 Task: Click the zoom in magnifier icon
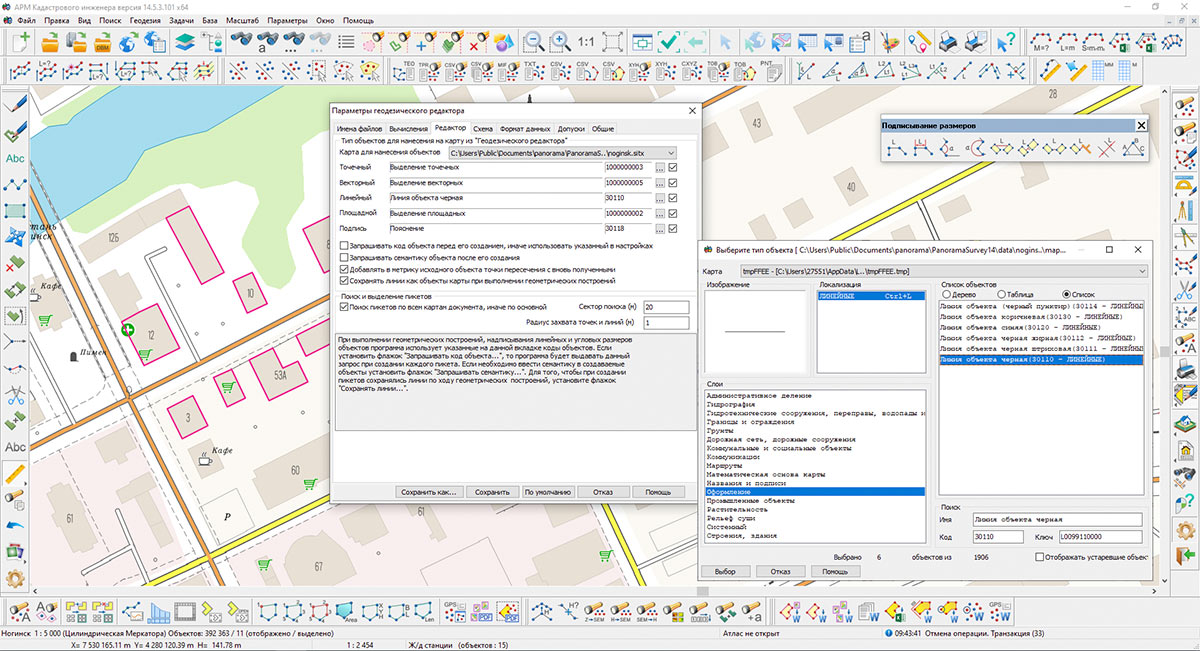[560, 42]
